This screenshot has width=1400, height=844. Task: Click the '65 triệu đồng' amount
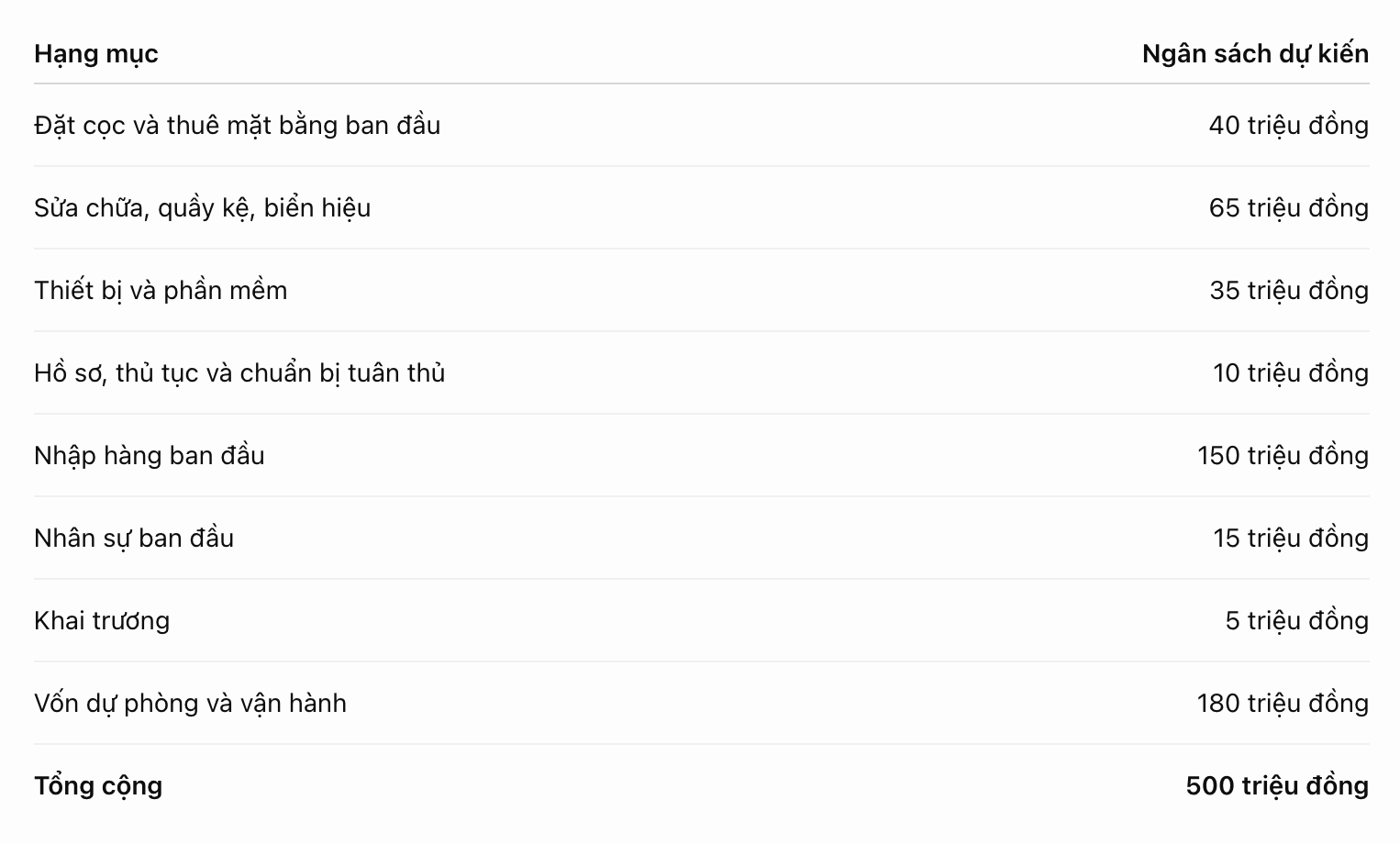tap(1288, 208)
